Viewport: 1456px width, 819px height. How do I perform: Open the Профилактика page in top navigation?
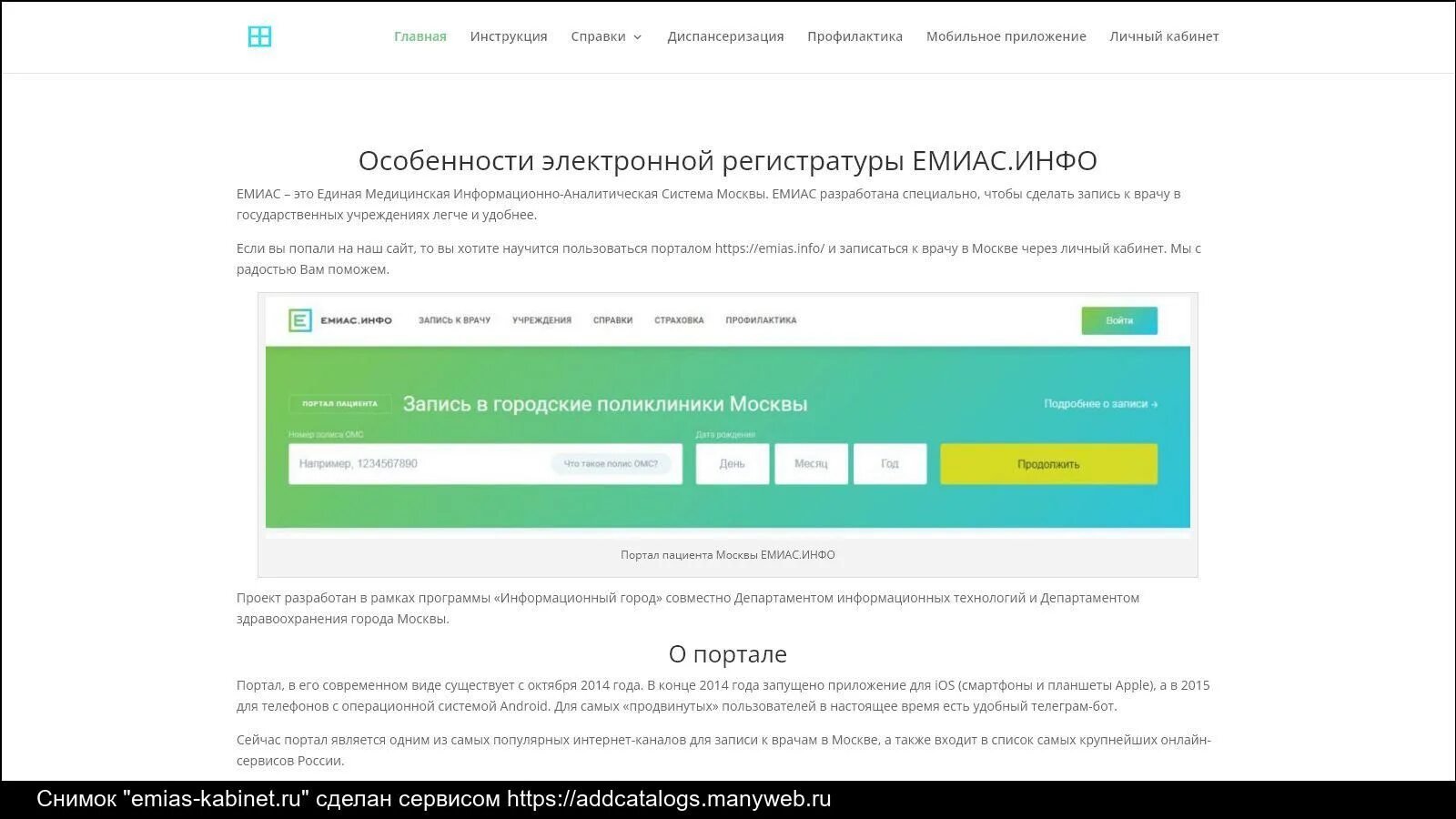click(854, 36)
